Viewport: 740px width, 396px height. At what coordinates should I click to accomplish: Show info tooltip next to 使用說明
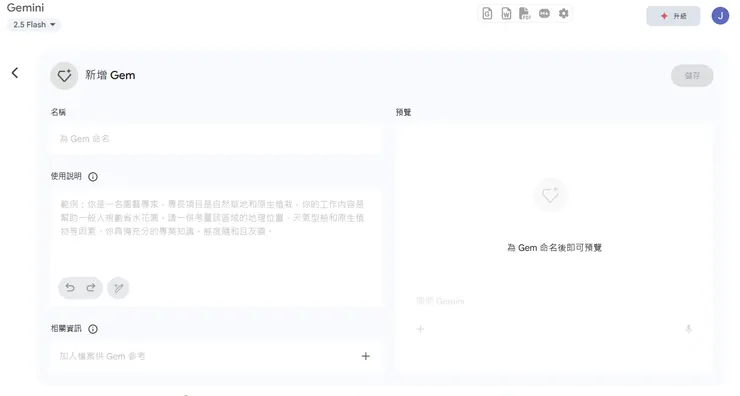click(x=93, y=177)
